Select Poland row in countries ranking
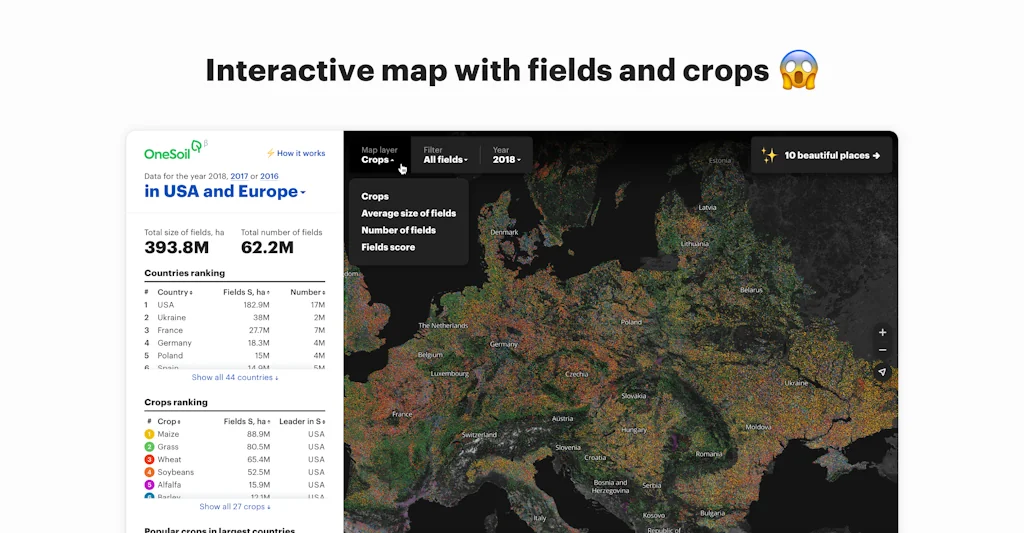 (234, 356)
